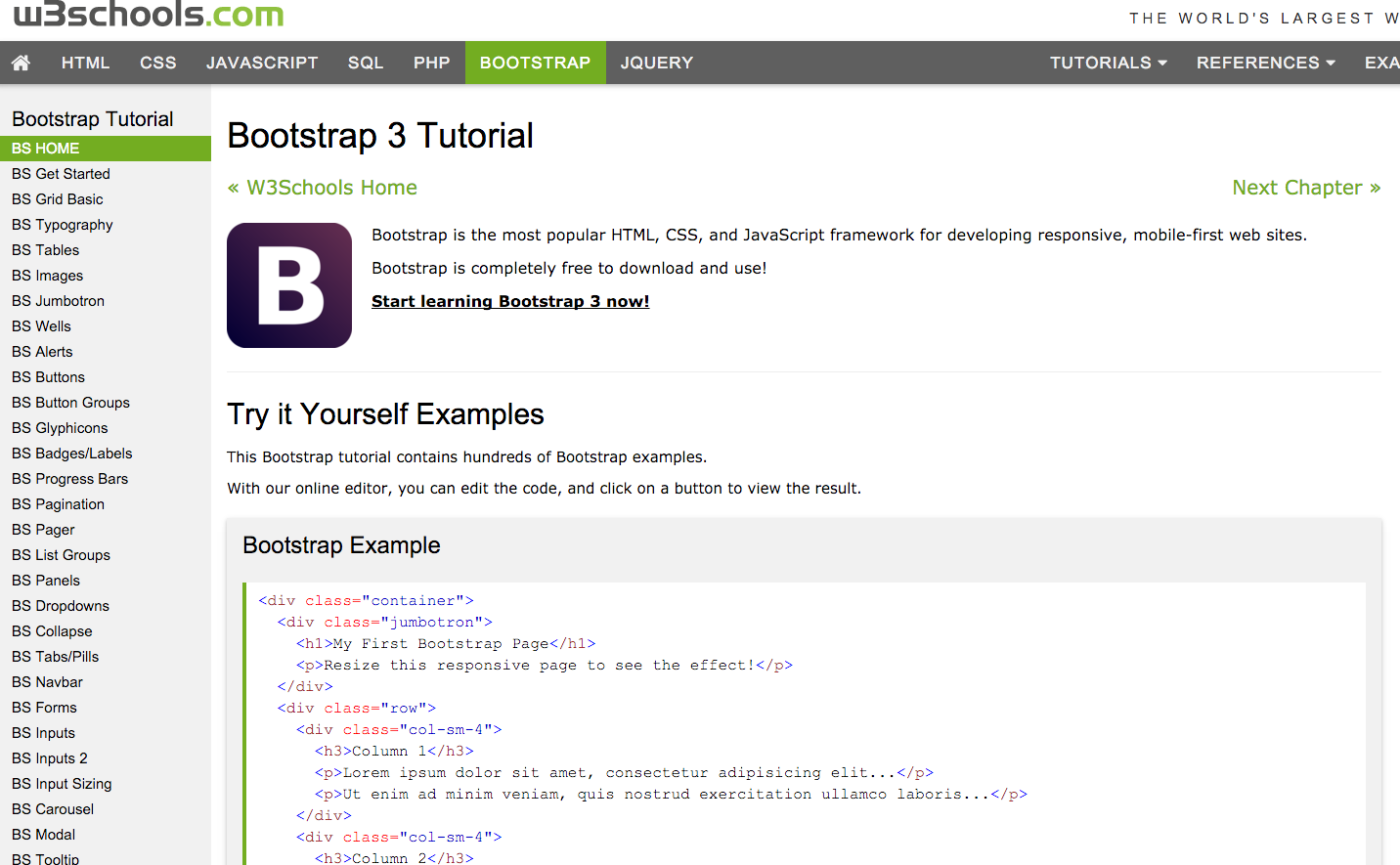Select the PHP tab

[432, 63]
